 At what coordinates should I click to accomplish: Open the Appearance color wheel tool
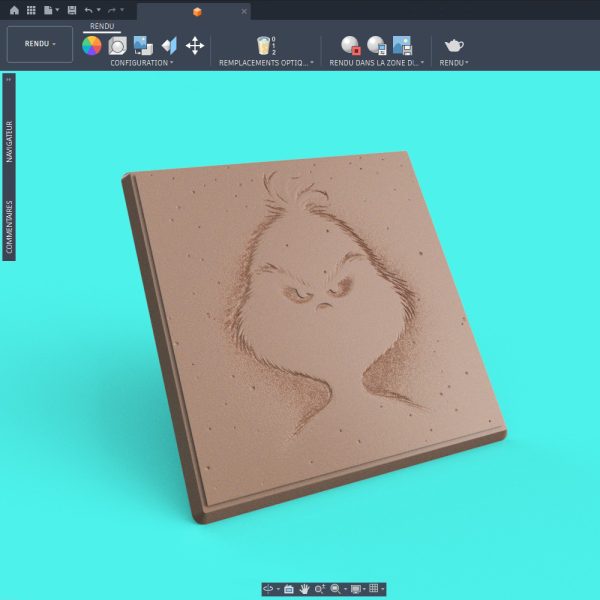click(x=92, y=46)
